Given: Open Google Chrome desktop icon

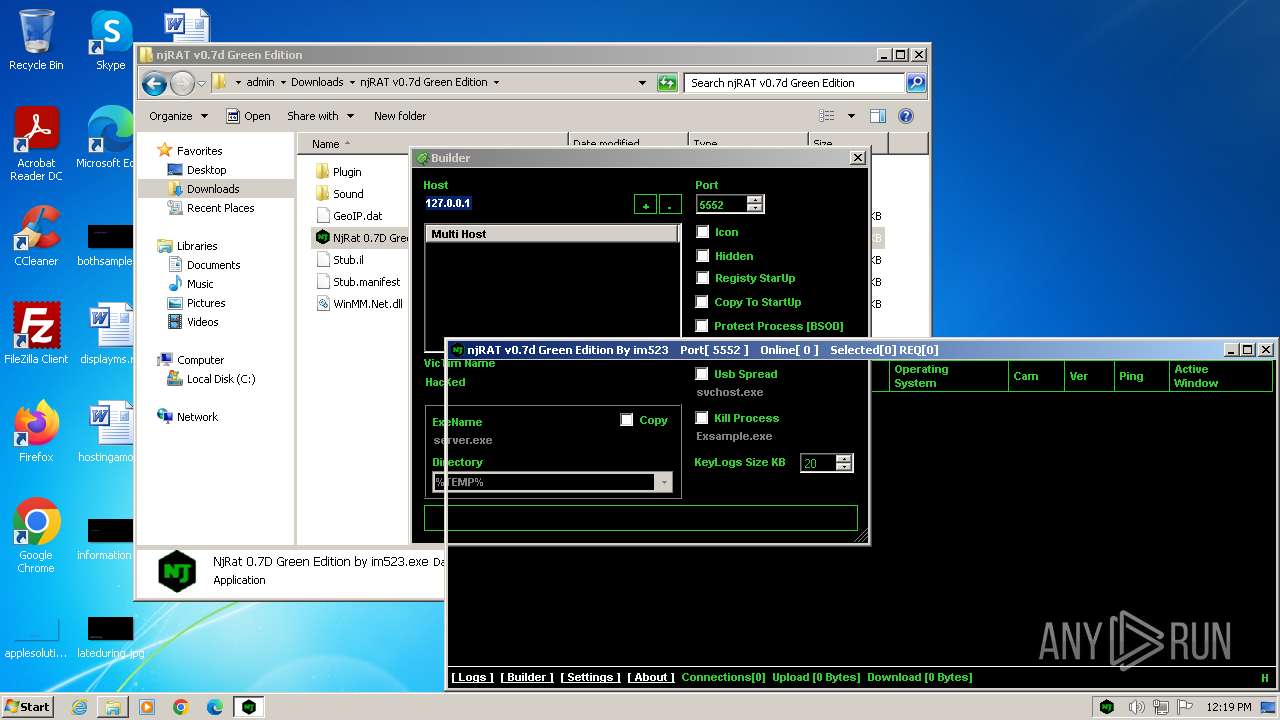Looking at the screenshot, I should [x=36, y=536].
